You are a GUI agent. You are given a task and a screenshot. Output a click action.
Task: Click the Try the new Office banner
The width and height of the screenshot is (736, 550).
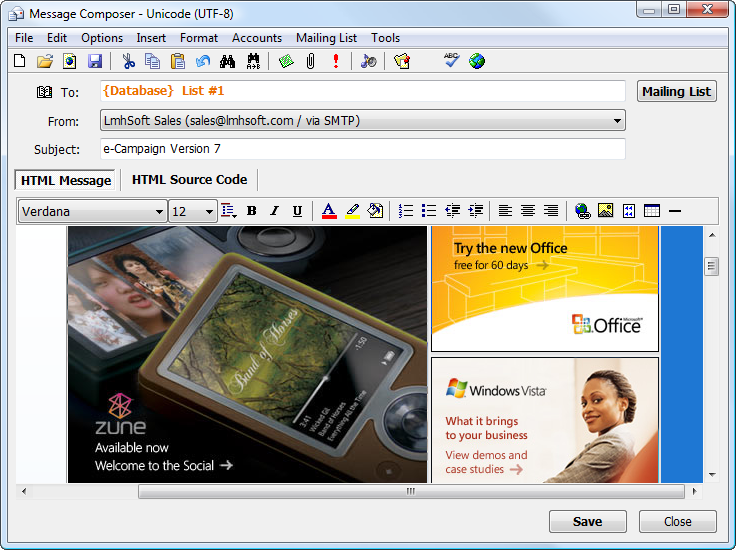click(x=545, y=289)
